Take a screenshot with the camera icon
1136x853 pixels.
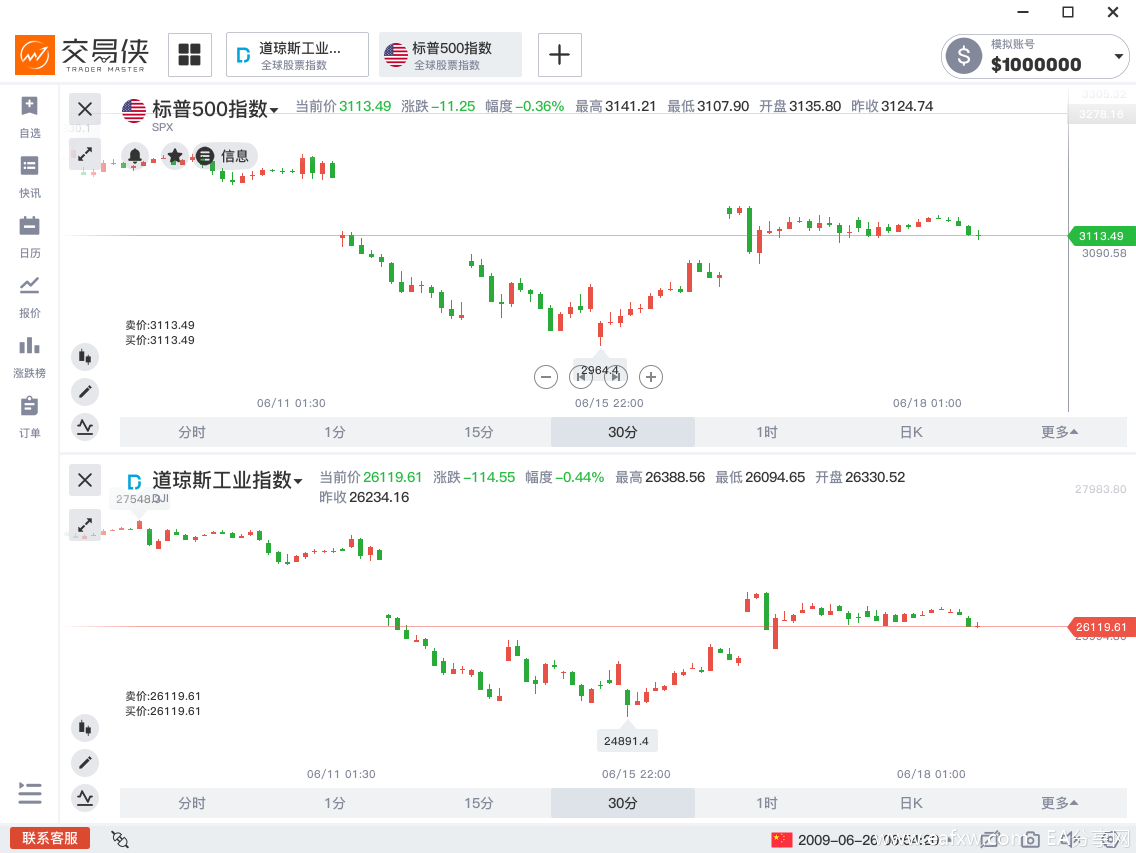(1030, 839)
